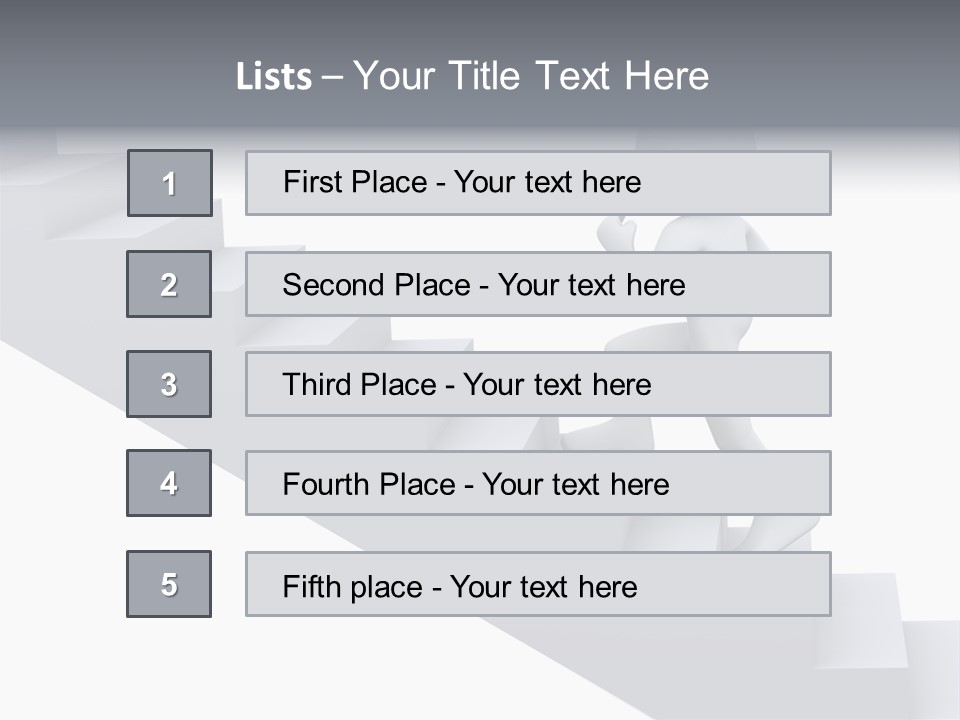Image resolution: width=960 pixels, height=720 pixels.
Task: Select the number 4 box
Action: pos(169,483)
